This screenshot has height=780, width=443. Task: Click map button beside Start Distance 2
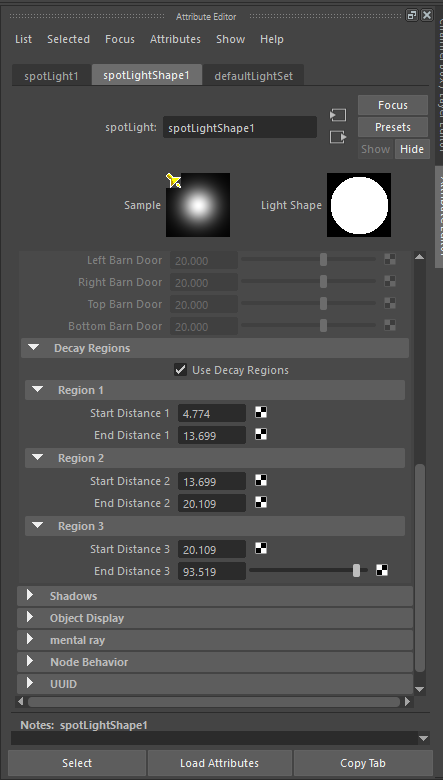(x=261, y=480)
